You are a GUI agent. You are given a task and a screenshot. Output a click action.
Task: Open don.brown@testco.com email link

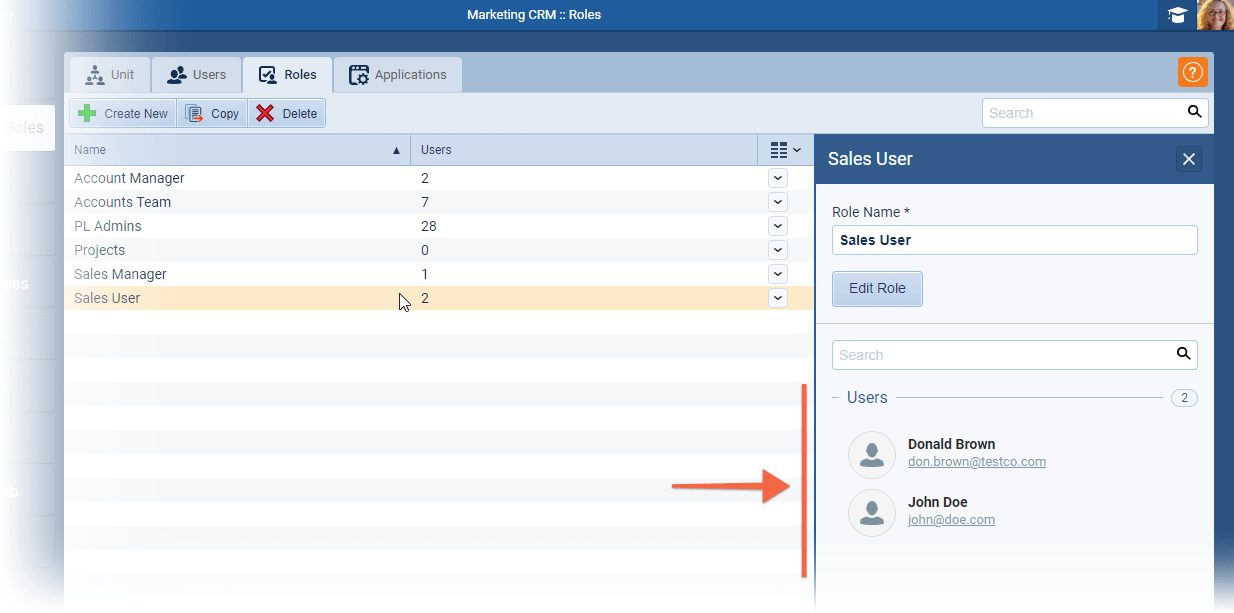(976, 462)
